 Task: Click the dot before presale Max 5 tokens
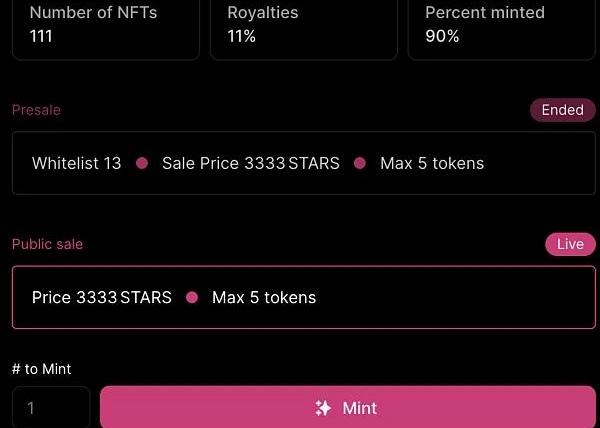360,163
